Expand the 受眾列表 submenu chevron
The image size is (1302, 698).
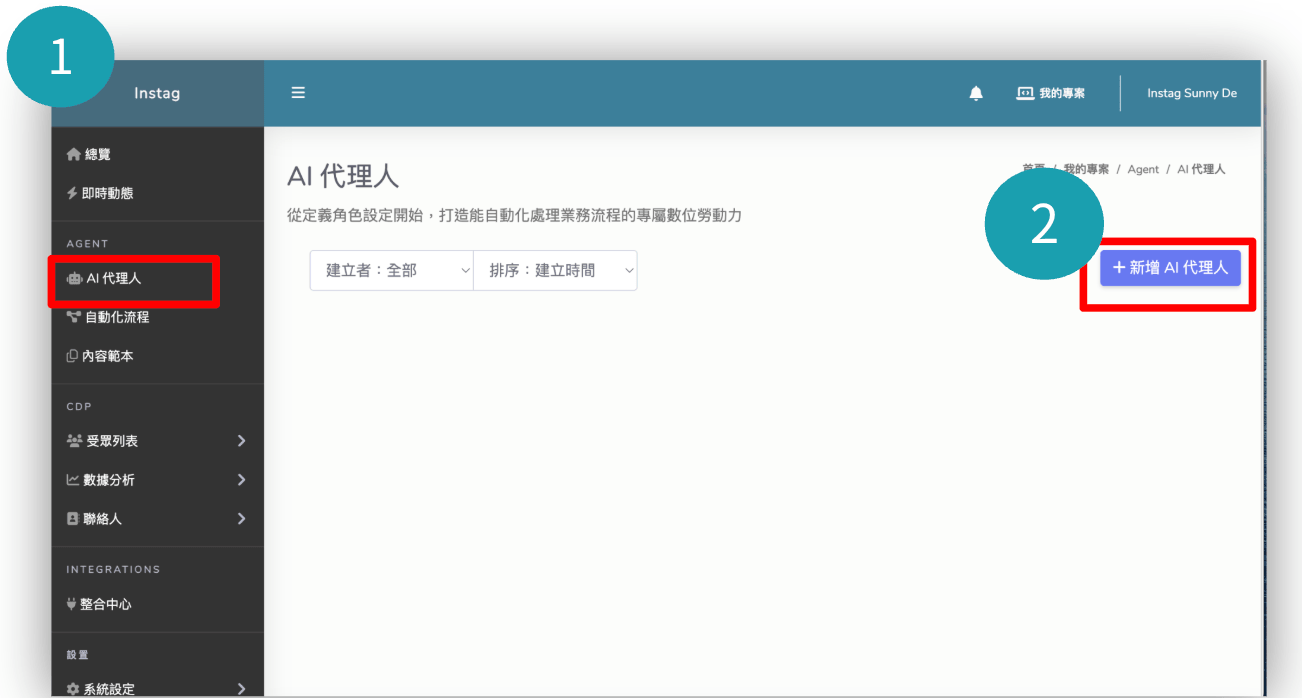[x=241, y=441]
